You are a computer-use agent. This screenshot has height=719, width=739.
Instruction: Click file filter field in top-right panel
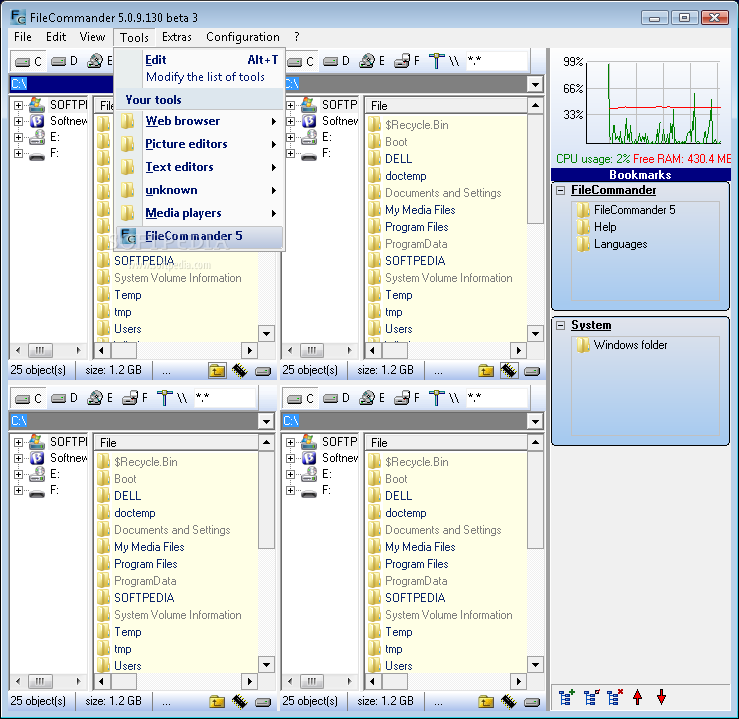point(497,61)
